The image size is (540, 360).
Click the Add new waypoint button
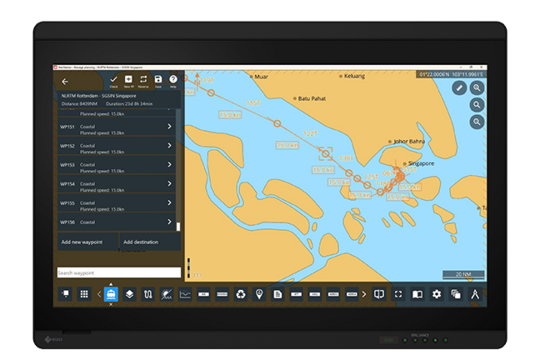point(88,242)
